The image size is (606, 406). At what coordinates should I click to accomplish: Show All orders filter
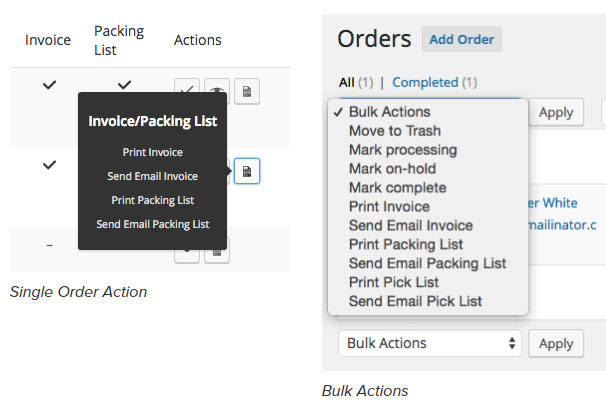pyautogui.click(x=347, y=82)
